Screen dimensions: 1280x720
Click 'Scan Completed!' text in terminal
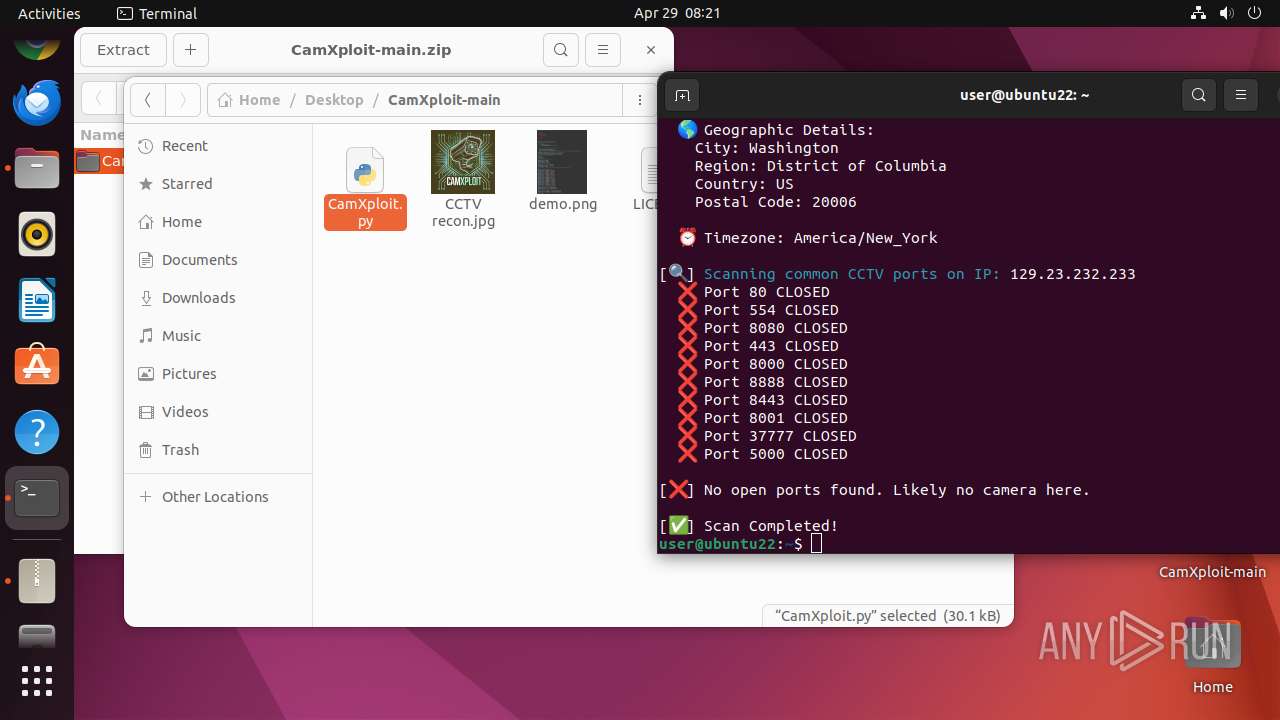click(x=771, y=526)
